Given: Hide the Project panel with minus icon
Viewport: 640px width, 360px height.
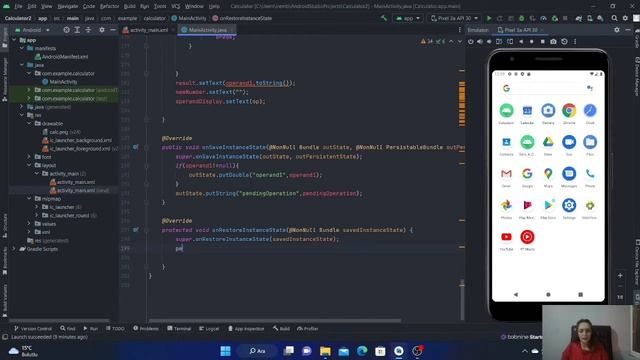Looking at the screenshot, I should pyautogui.click(x=113, y=30).
